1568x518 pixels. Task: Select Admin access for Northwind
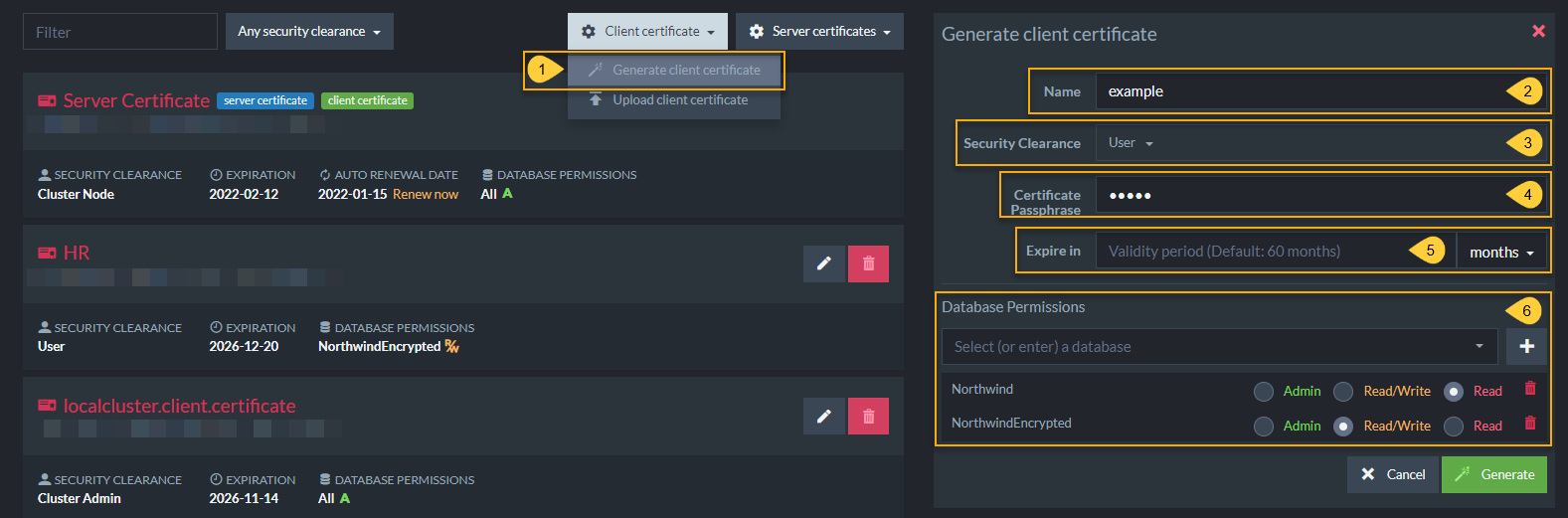(x=1264, y=392)
